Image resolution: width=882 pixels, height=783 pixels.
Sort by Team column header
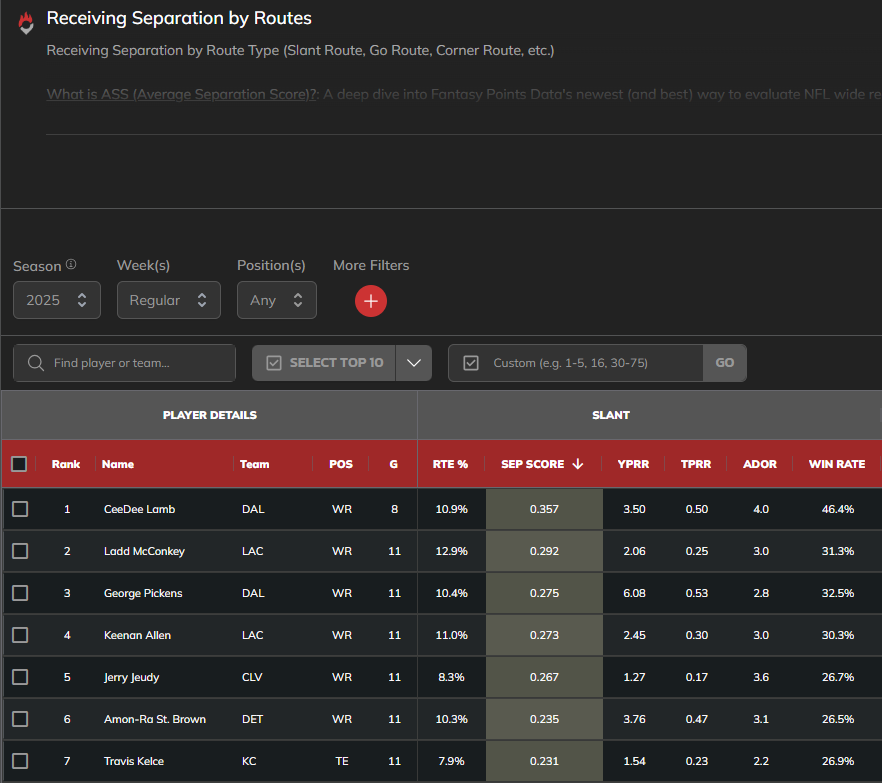point(254,464)
